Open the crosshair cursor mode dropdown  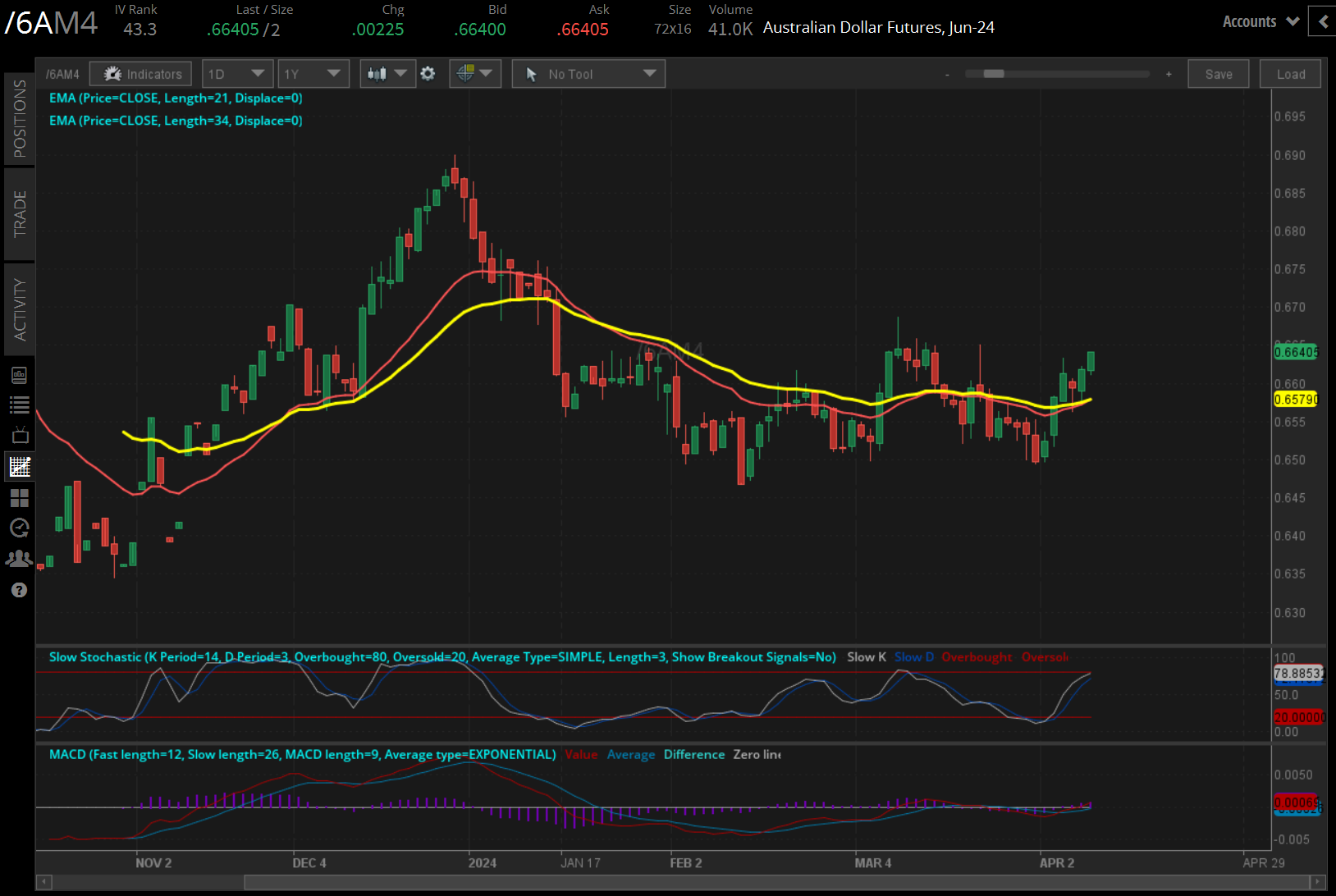pyautogui.click(x=475, y=74)
